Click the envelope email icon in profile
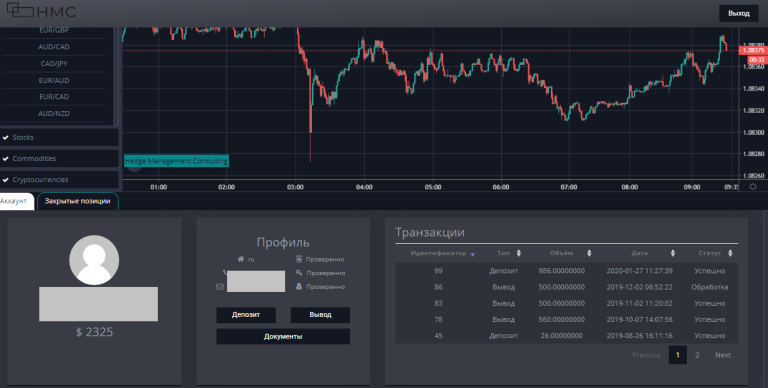768x388 pixels. click(x=220, y=287)
